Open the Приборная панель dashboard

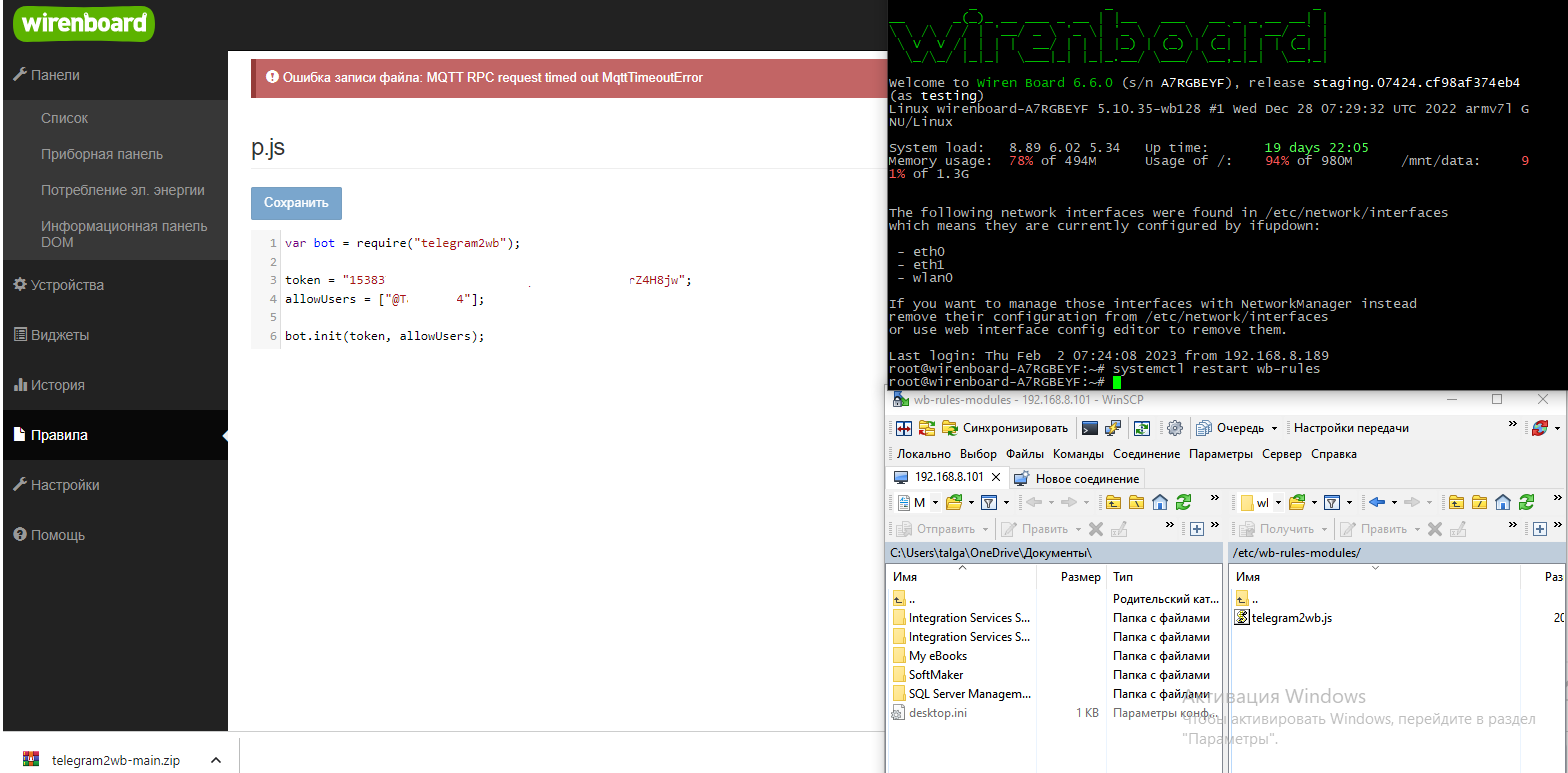coord(102,154)
